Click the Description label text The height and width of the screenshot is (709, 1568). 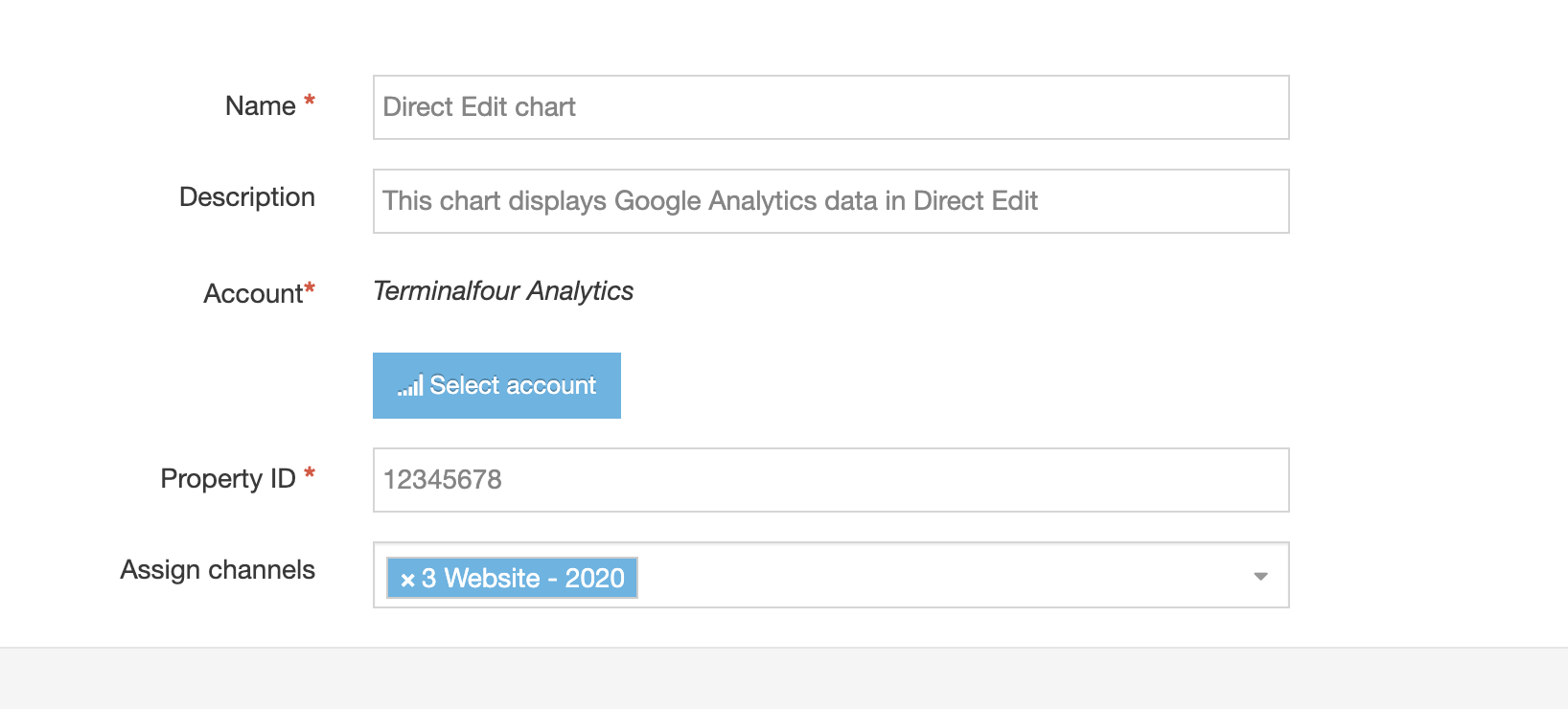coord(247,197)
